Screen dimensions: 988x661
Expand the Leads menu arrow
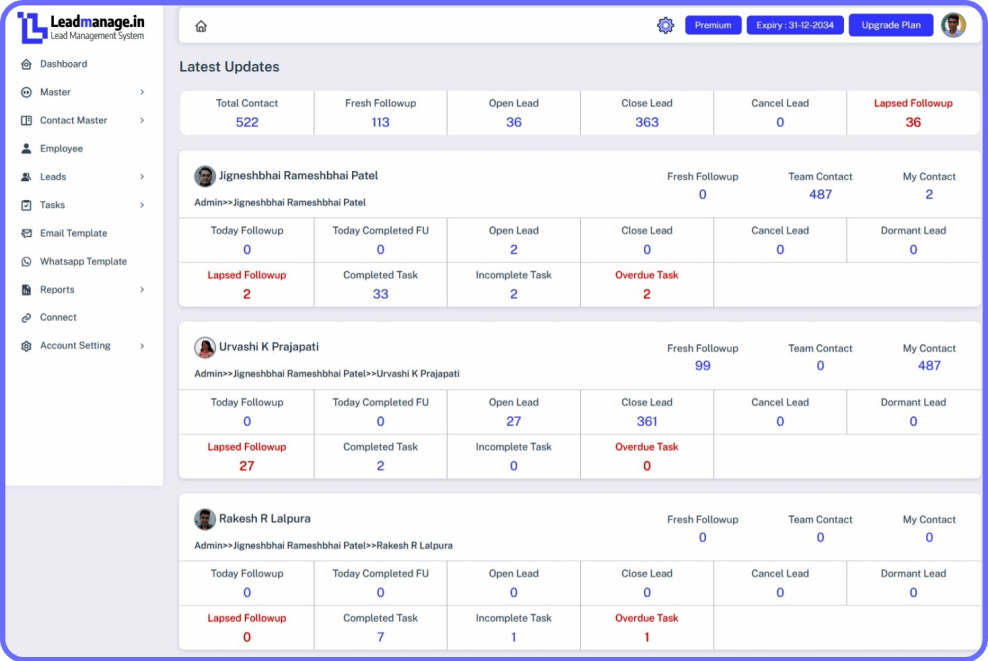[142, 177]
